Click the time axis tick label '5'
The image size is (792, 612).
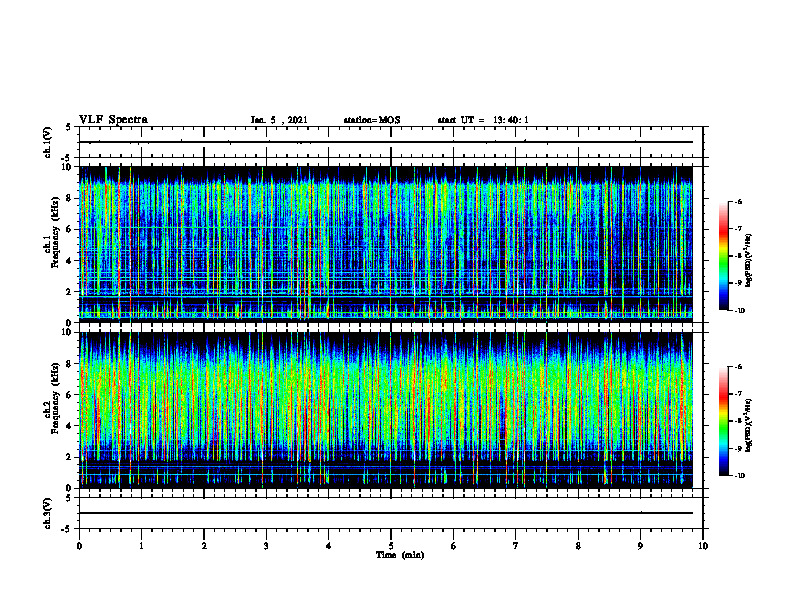pyautogui.click(x=391, y=546)
